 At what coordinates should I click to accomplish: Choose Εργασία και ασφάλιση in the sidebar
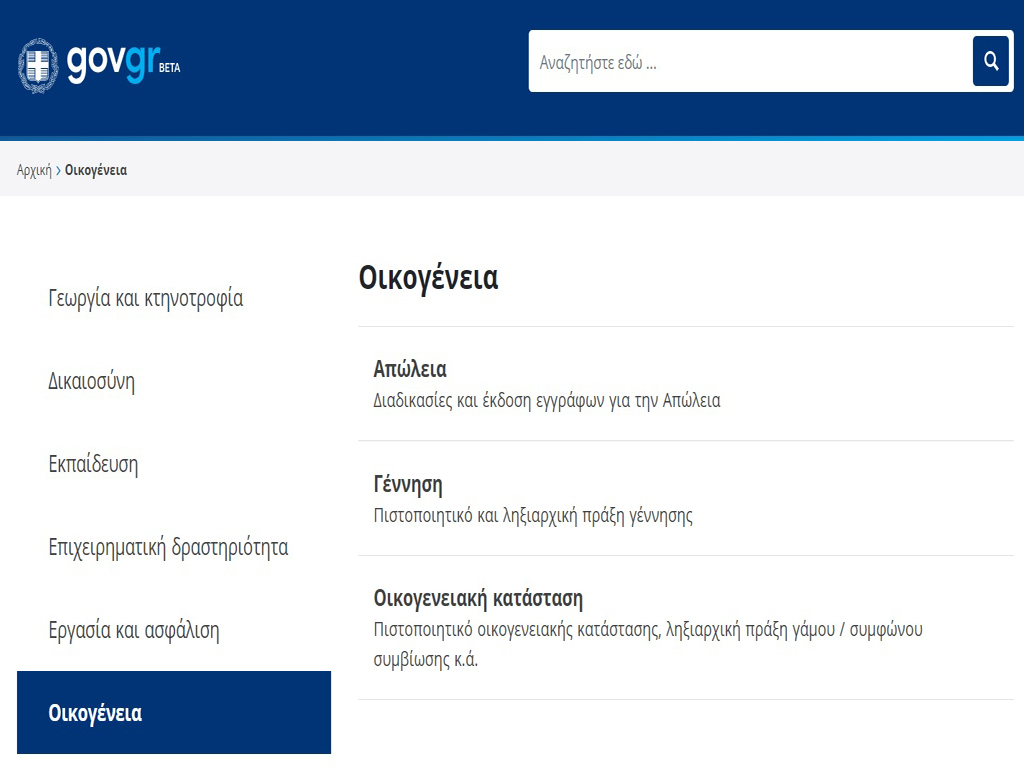coord(134,631)
